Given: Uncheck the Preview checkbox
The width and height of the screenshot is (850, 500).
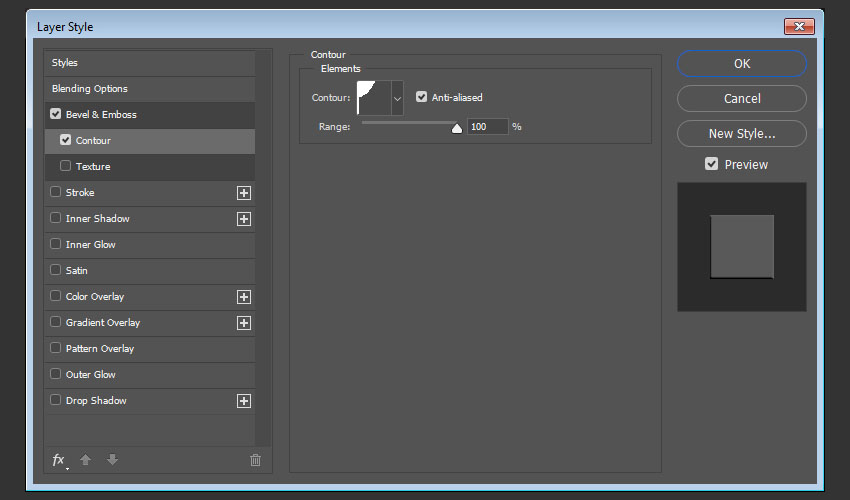Looking at the screenshot, I should pyautogui.click(x=712, y=164).
